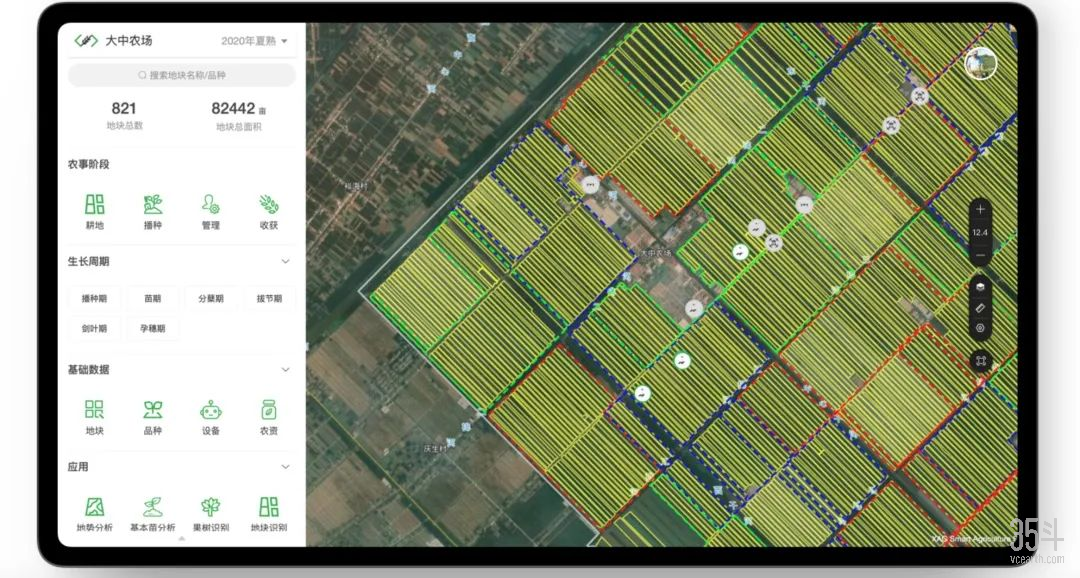
Task: Zoom out the map with minus button
Action: pyautogui.click(x=980, y=256)
